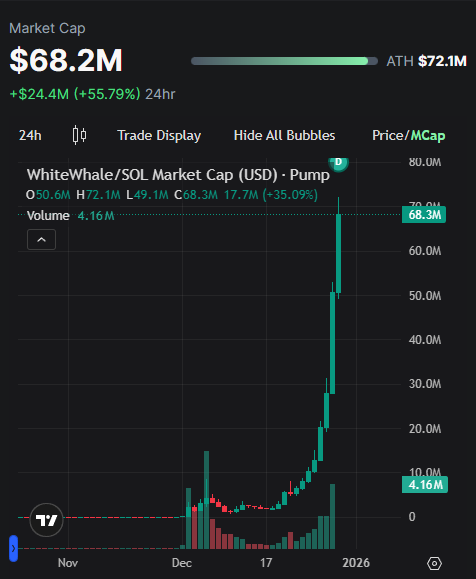The image size is (476, 579).
Task: Click the TradingView logo on chart
Action: [x=47, y=520]
